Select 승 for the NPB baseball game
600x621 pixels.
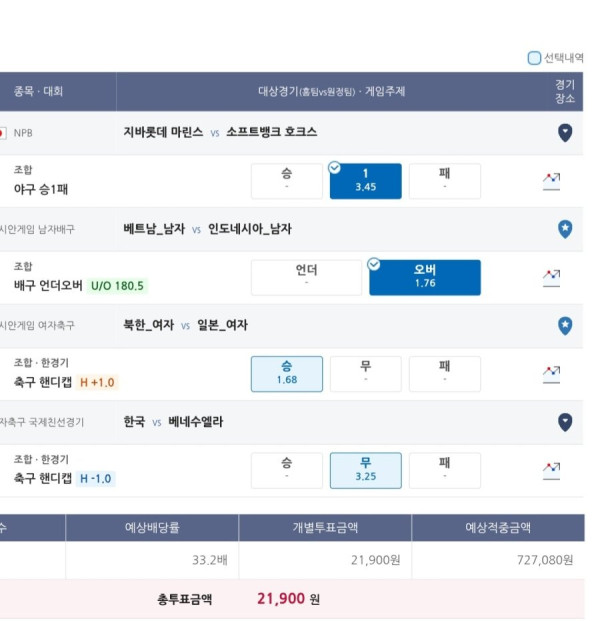pos(287,181)
